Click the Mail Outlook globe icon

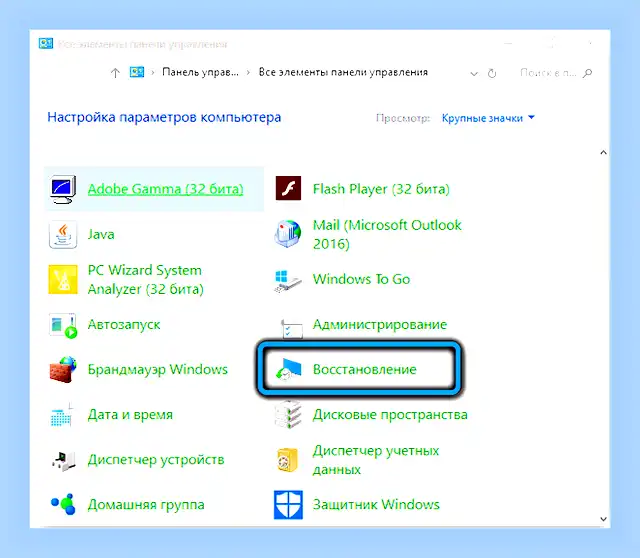[x=288, y=234]
